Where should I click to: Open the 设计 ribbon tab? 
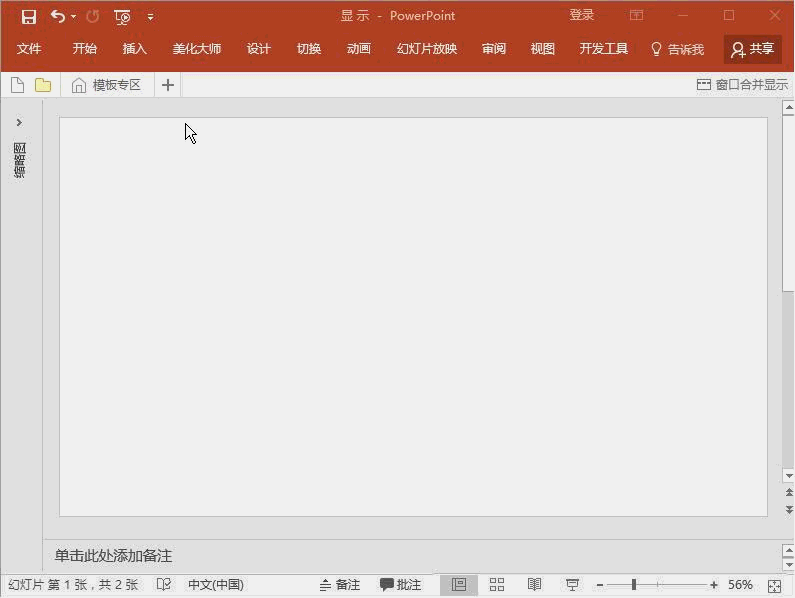coord(259,49)
